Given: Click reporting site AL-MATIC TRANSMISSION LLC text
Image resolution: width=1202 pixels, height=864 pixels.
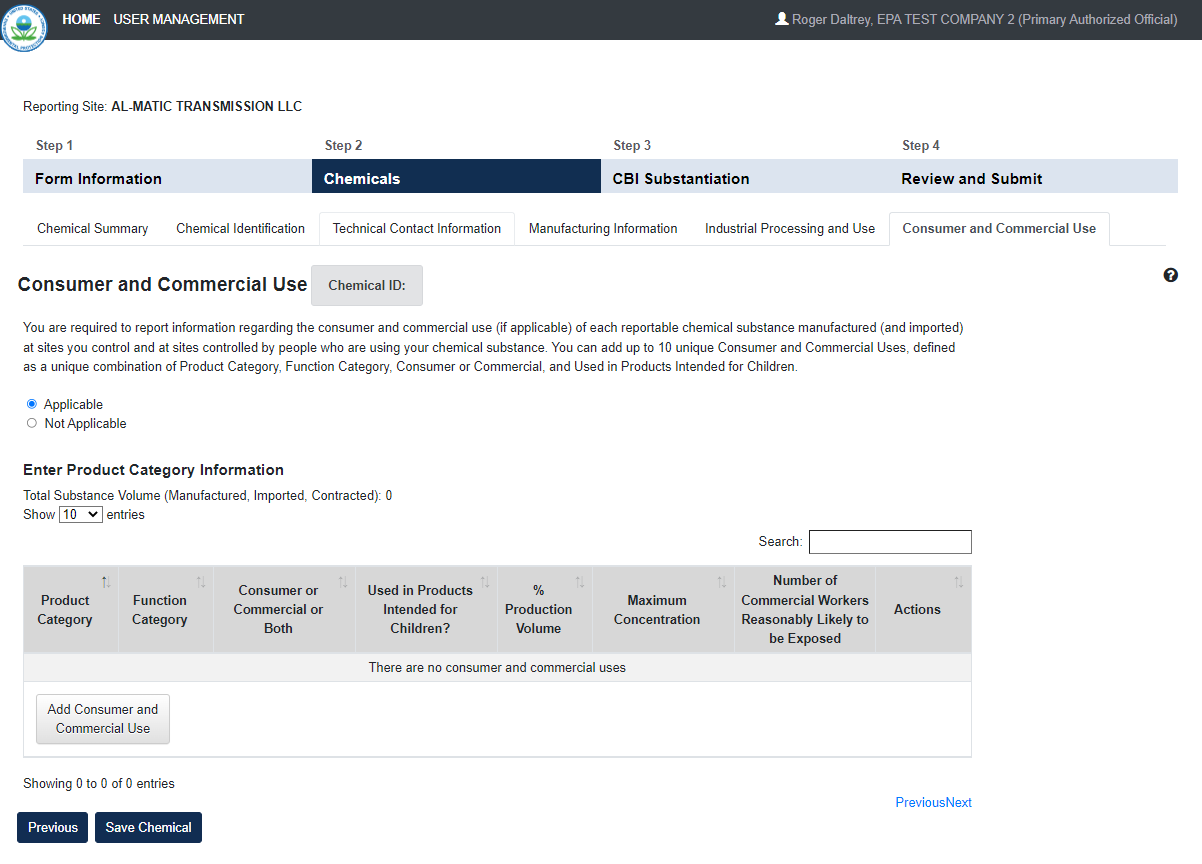Looking at the screenshot, I should point(206,106).
